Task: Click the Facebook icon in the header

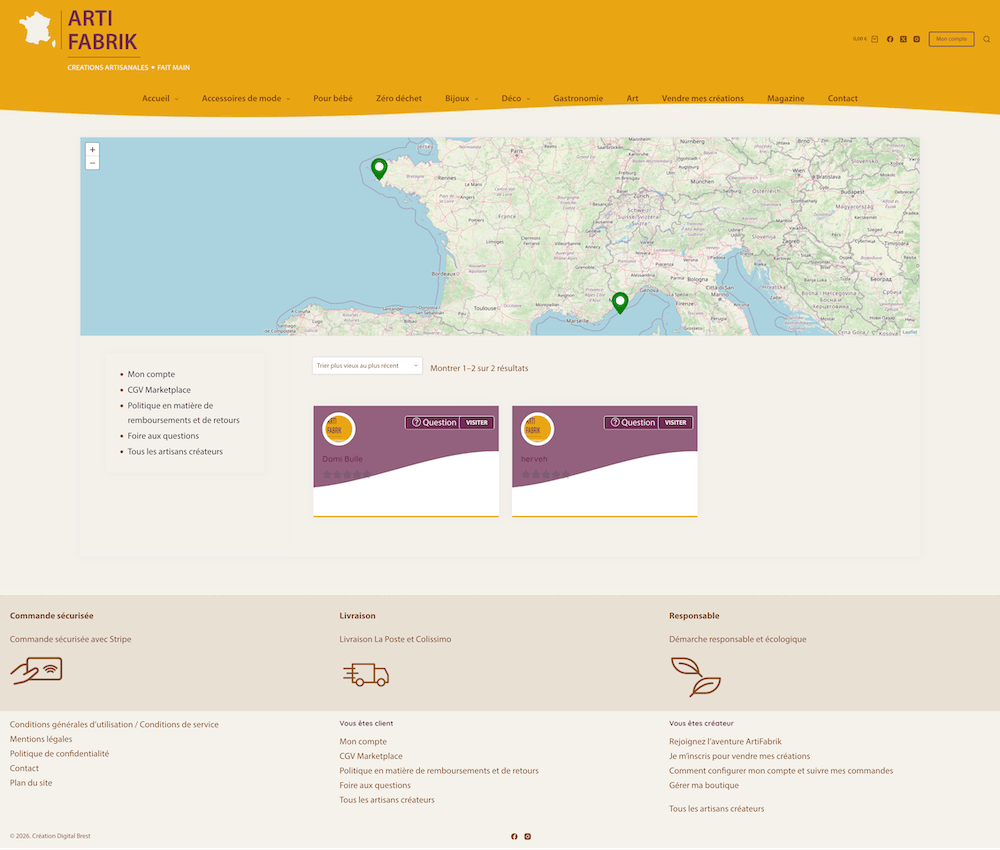Action: pyautogui.click(x=890, y=39)
